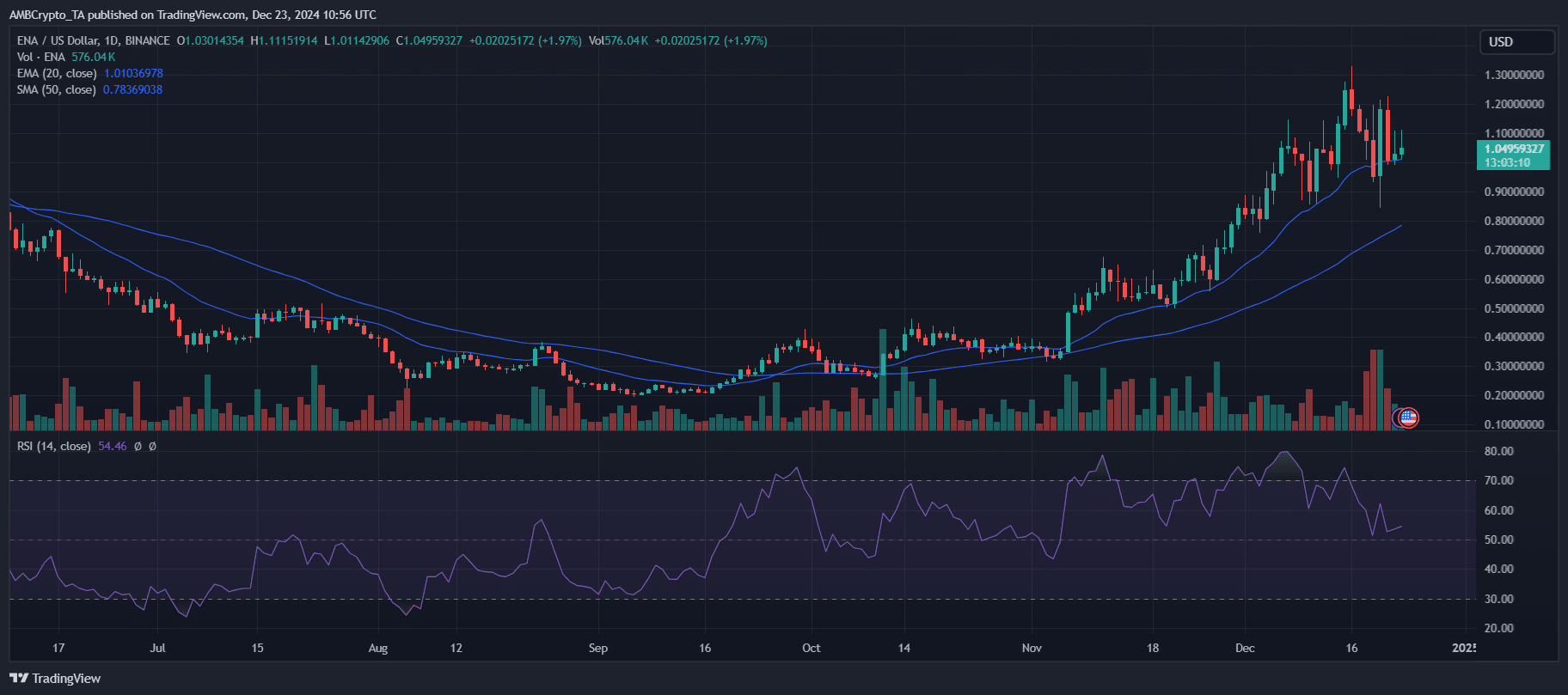Viewport: 1568px width, 695px height.
Task: Click the 40.00 RSI axis label
Action: pos(1498,569)
